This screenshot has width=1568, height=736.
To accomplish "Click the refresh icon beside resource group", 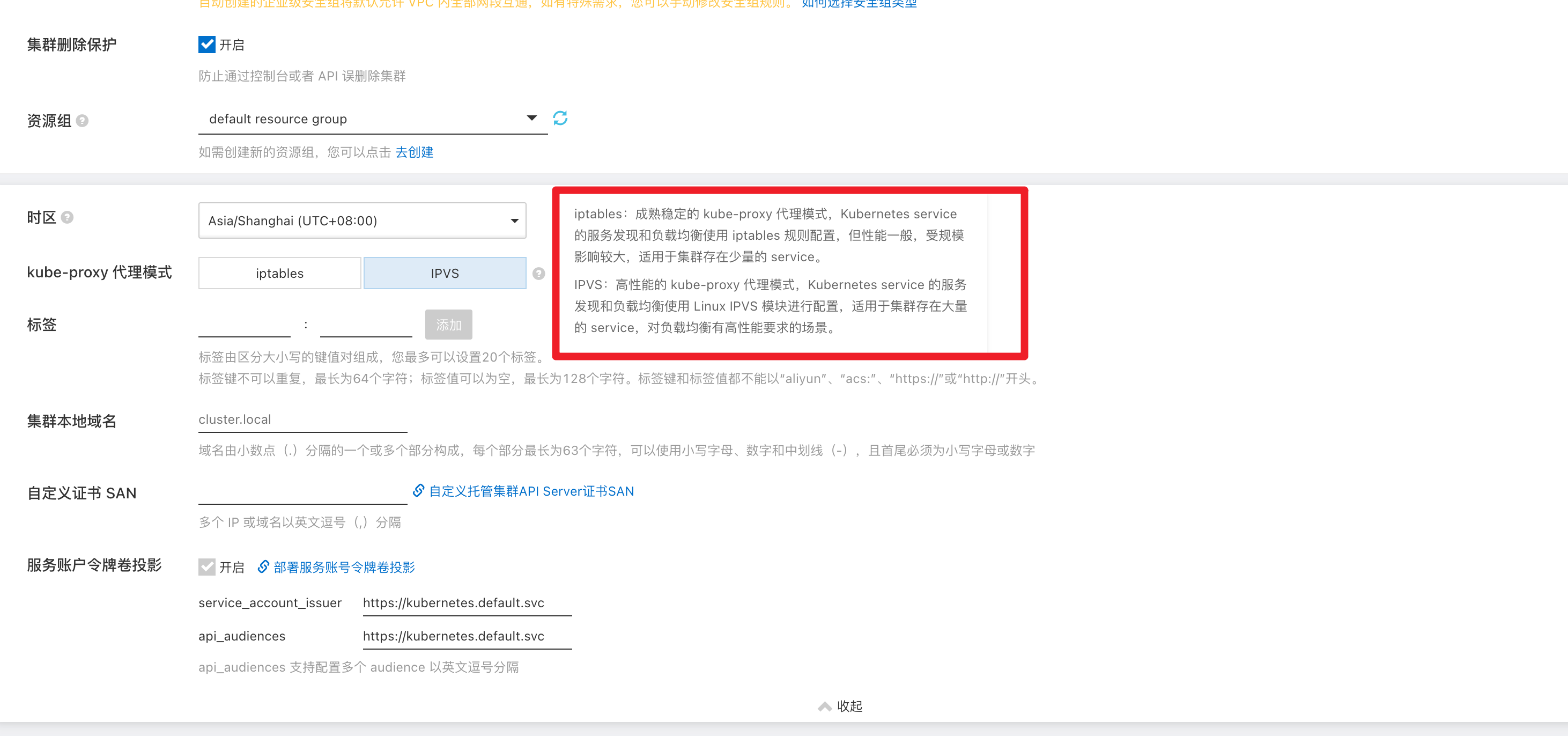I will [559, 118].
